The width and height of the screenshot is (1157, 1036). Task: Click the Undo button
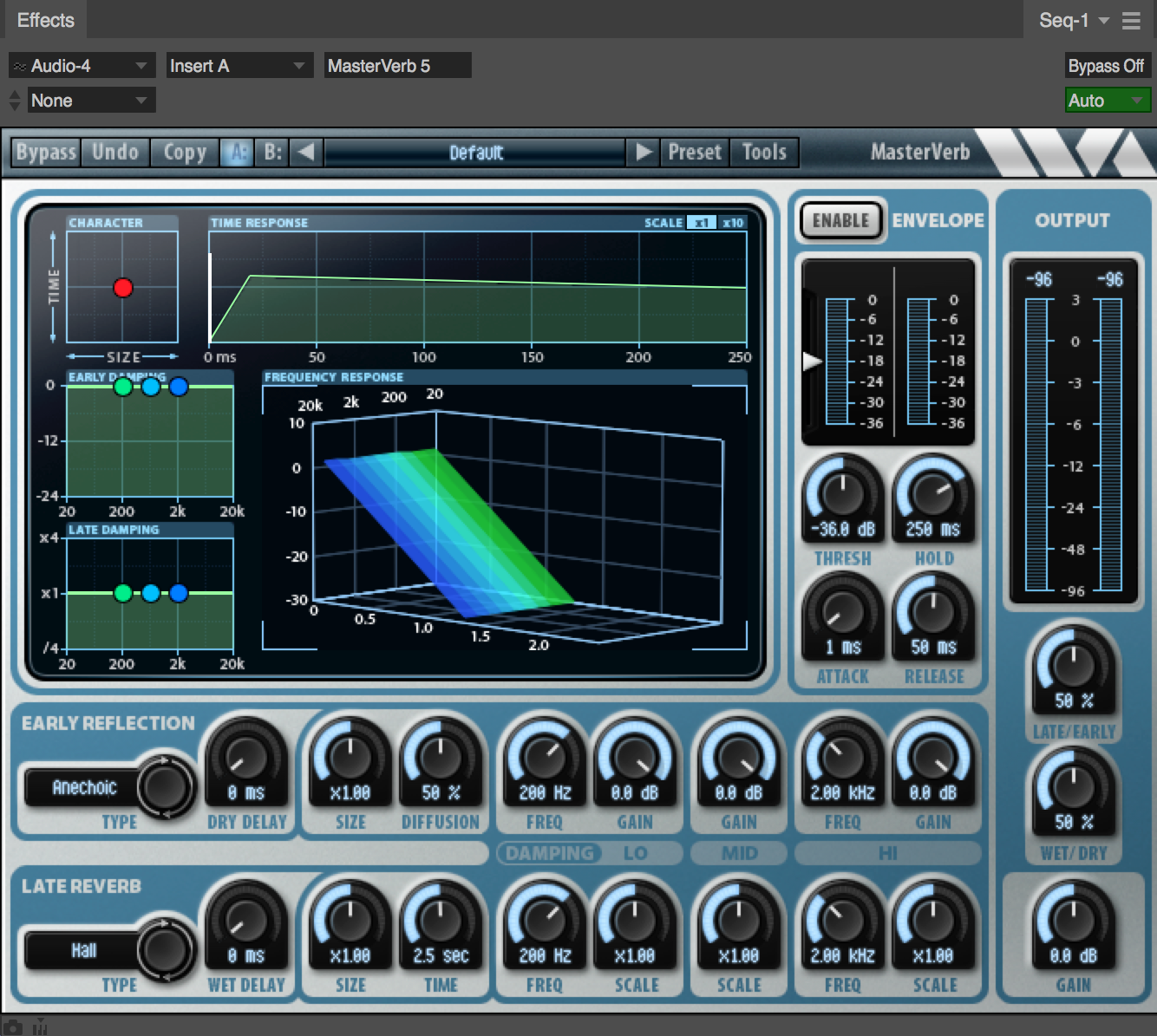[x=115, y=153]
